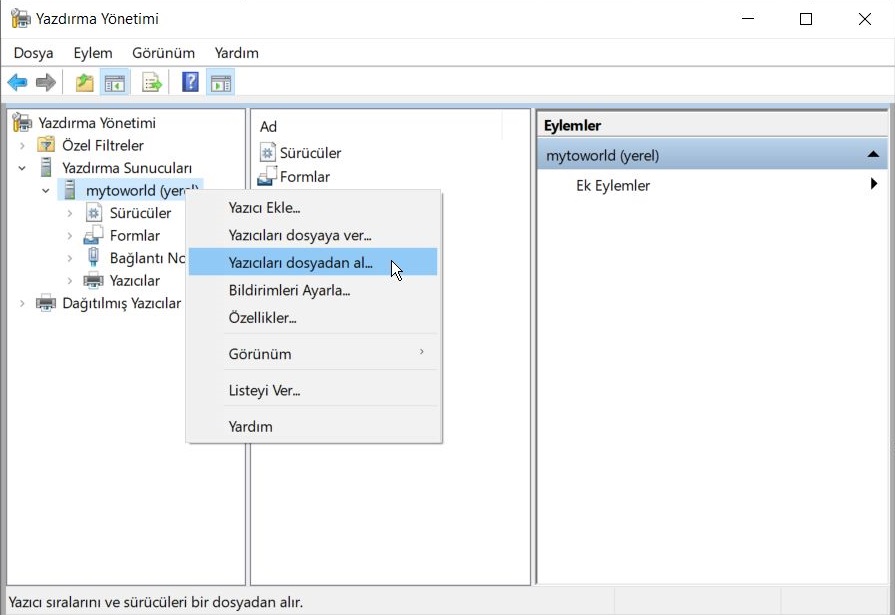Click the Export List toolbar icon

pos(151,83)
